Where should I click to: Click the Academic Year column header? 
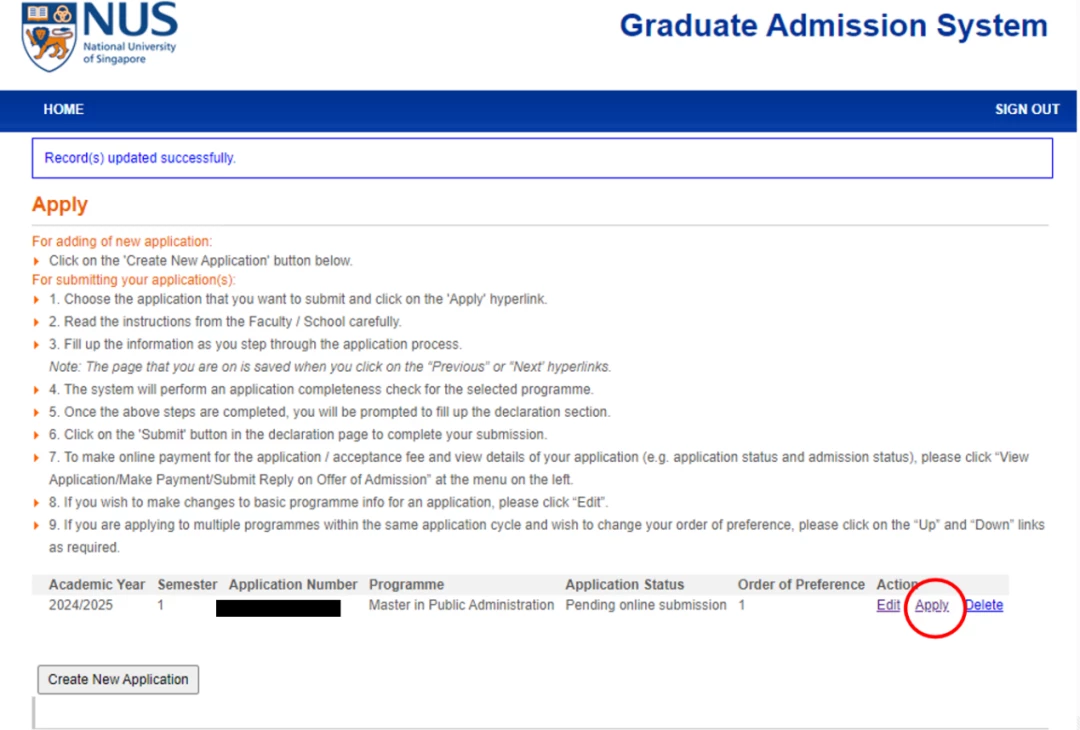point(96,585)
